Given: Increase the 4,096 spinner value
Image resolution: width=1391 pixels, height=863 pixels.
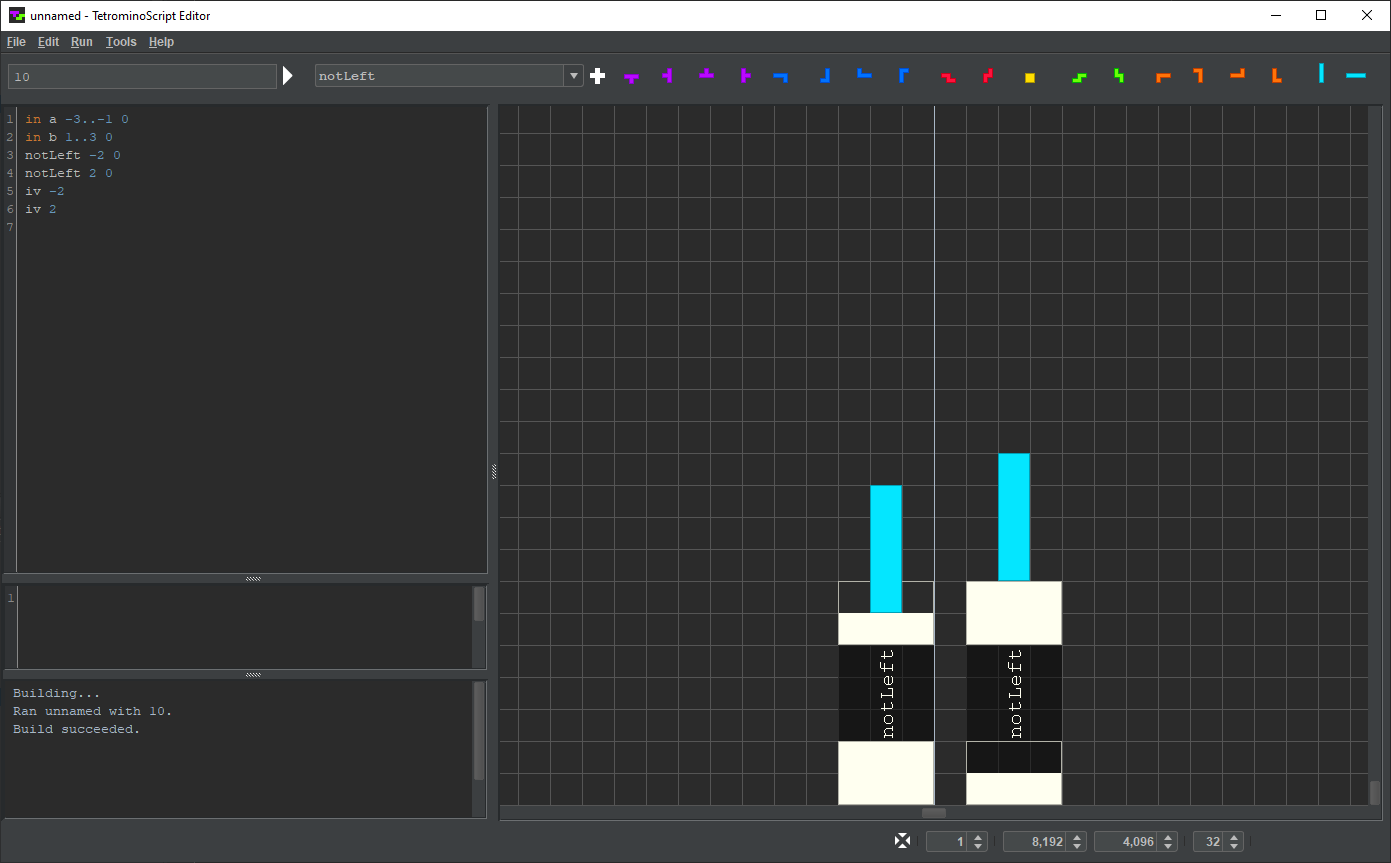Looking at the screenshot, I should (x=1168, y=837).
